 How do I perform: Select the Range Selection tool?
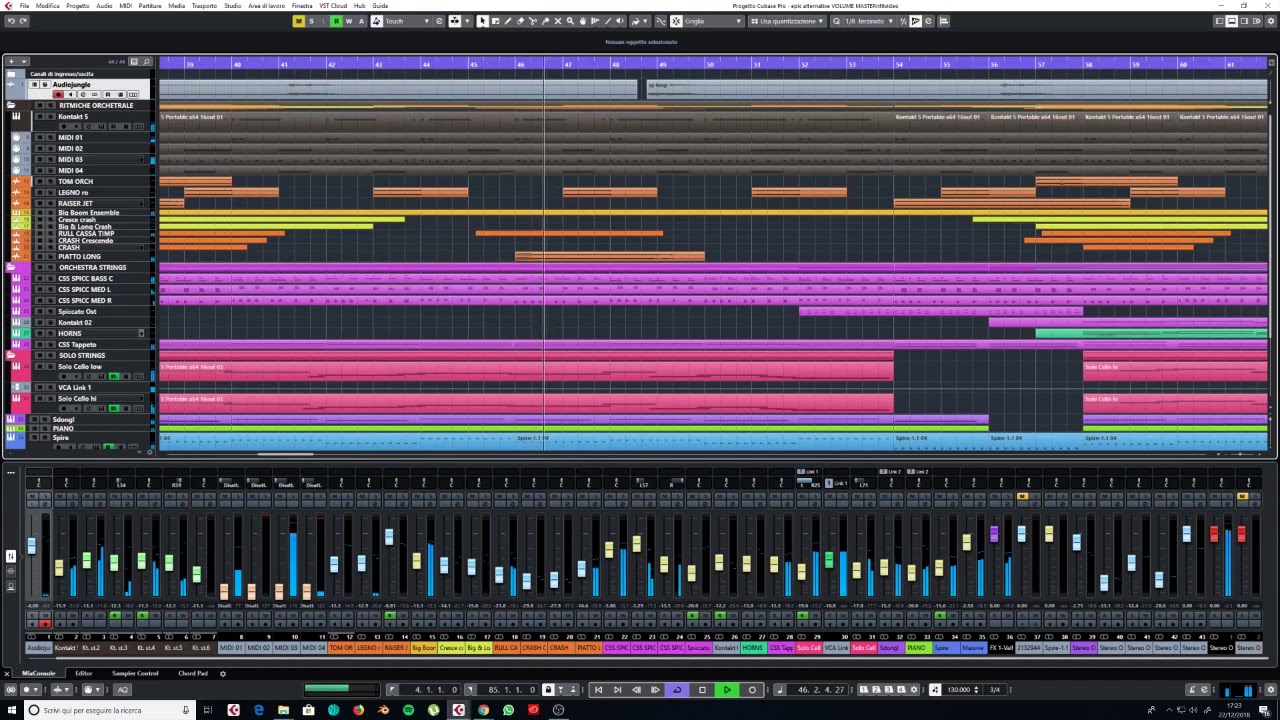click(495, 21)
